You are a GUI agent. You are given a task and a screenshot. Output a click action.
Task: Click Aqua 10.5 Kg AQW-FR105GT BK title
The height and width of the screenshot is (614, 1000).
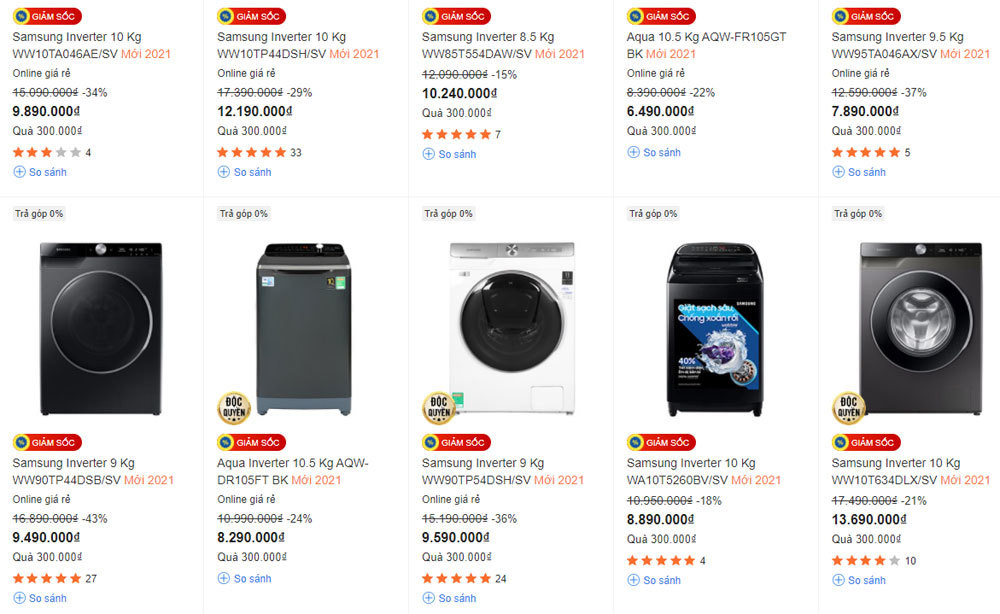tap(706, 45)
